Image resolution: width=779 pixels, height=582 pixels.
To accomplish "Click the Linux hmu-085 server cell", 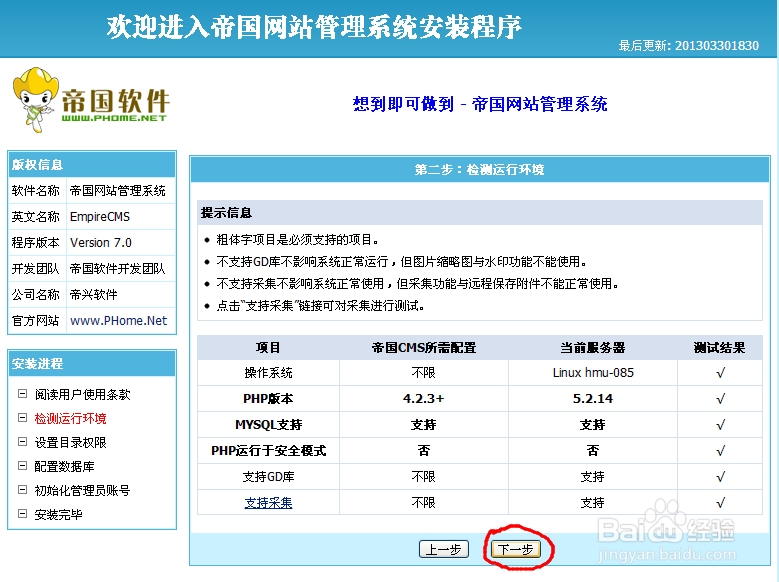I will tap(593, 373).
